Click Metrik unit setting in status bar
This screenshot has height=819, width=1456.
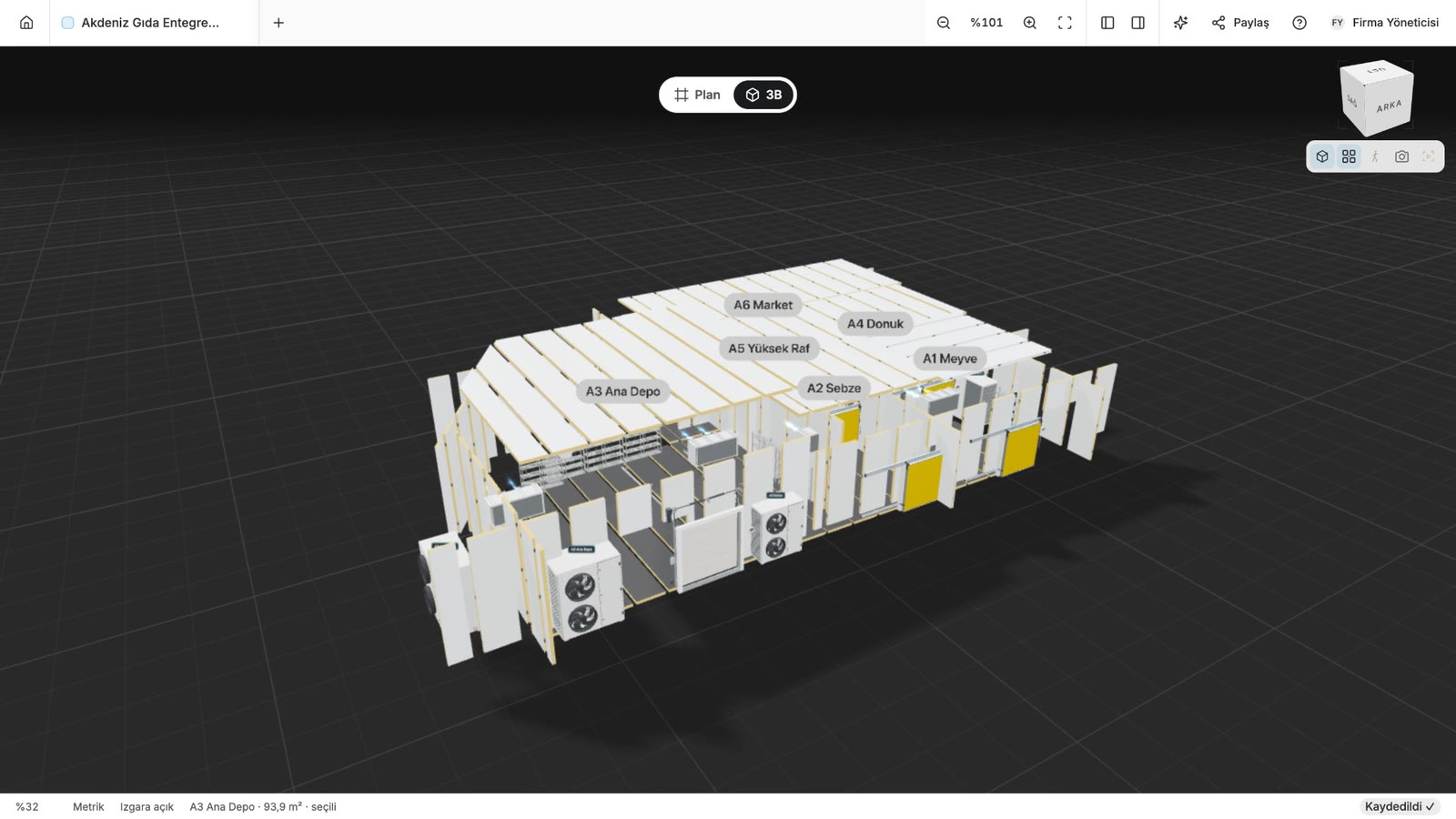(x=88, y=807)
